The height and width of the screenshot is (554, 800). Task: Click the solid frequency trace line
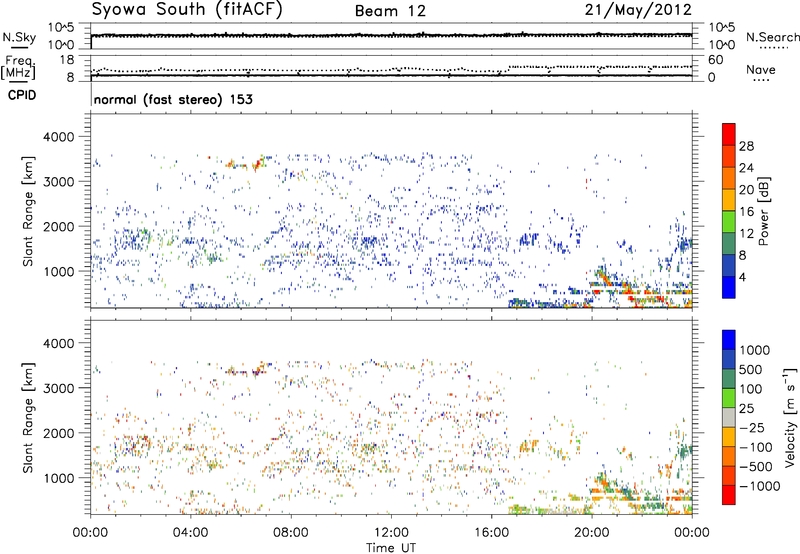click(391, 75)
